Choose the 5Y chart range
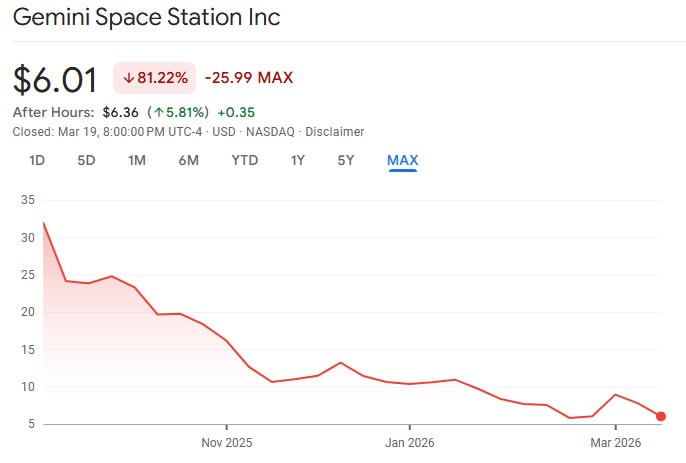The height and width of the screenshot is (463, 686). (x=345, y=160)
